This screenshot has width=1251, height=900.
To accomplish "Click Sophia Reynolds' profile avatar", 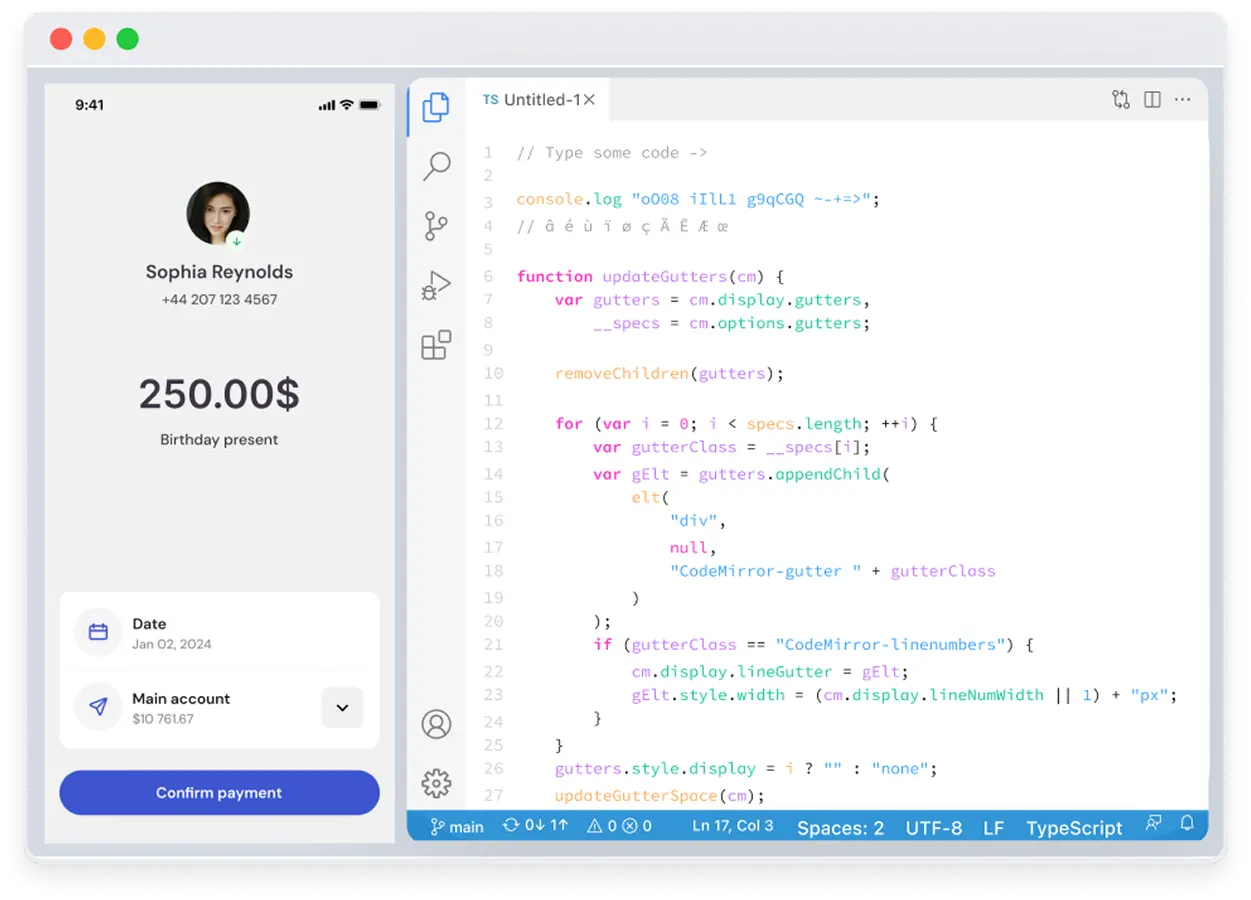I will (x=218, y=213).
